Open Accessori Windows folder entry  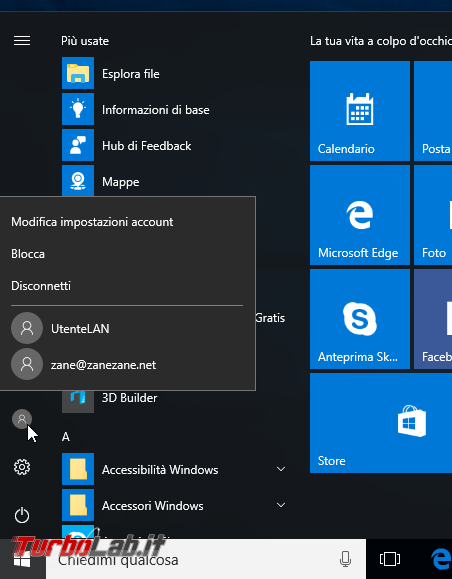tap(175, 505)
